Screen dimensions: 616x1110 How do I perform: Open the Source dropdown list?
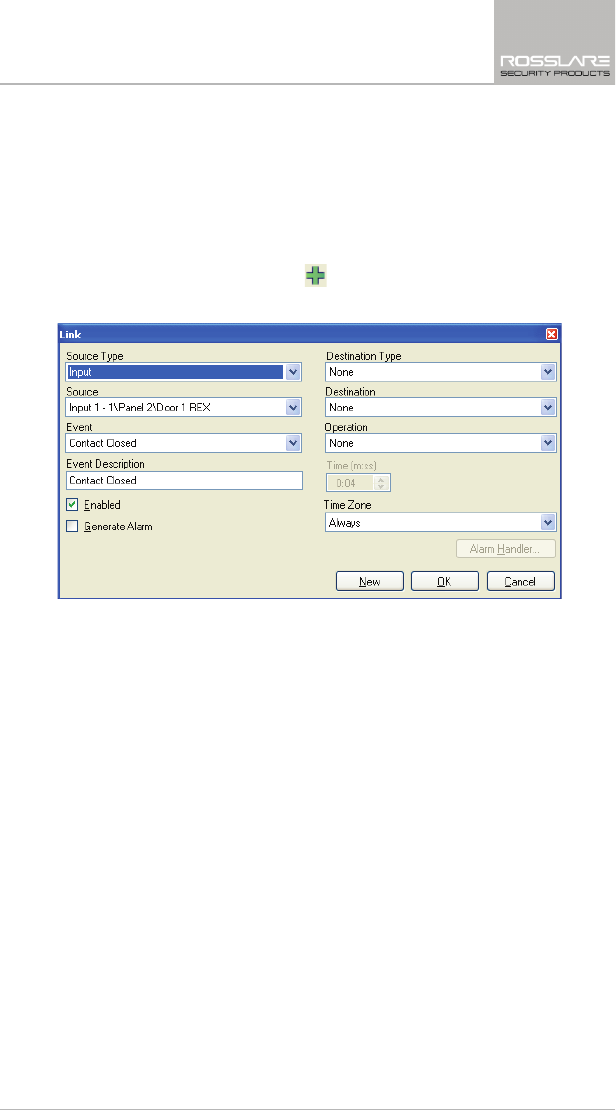click(293, 407)
